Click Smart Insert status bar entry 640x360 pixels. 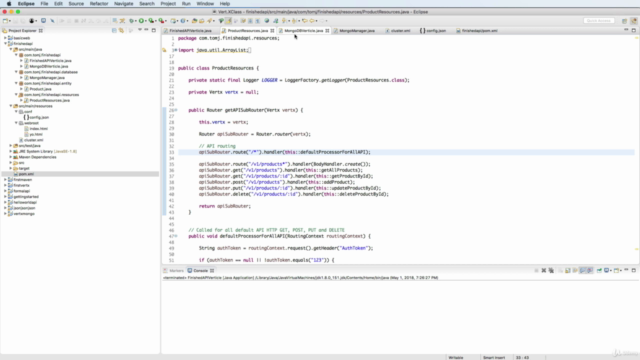pos(494,358)
